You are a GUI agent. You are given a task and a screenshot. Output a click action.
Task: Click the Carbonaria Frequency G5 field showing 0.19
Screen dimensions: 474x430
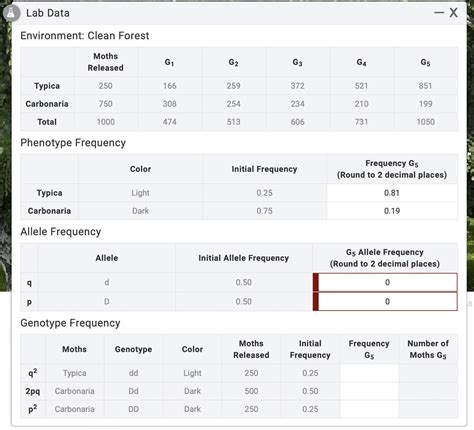coord(392,211)
